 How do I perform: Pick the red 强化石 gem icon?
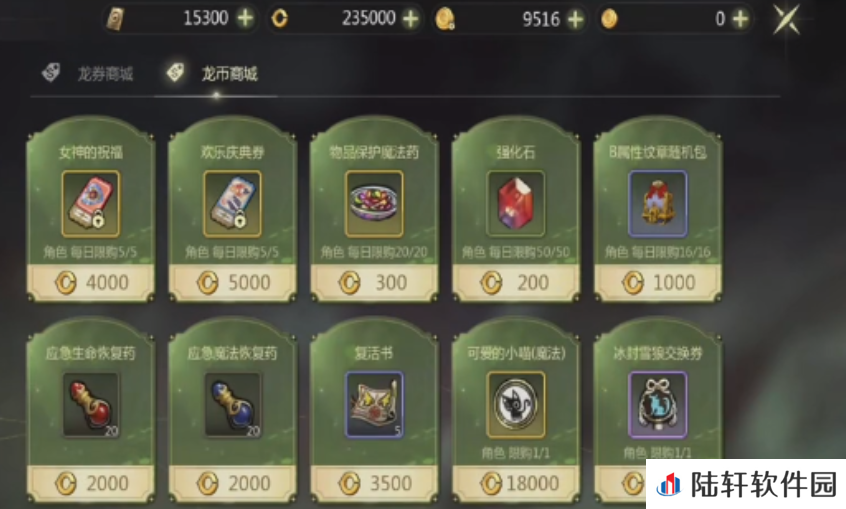[x=516, y=204]
